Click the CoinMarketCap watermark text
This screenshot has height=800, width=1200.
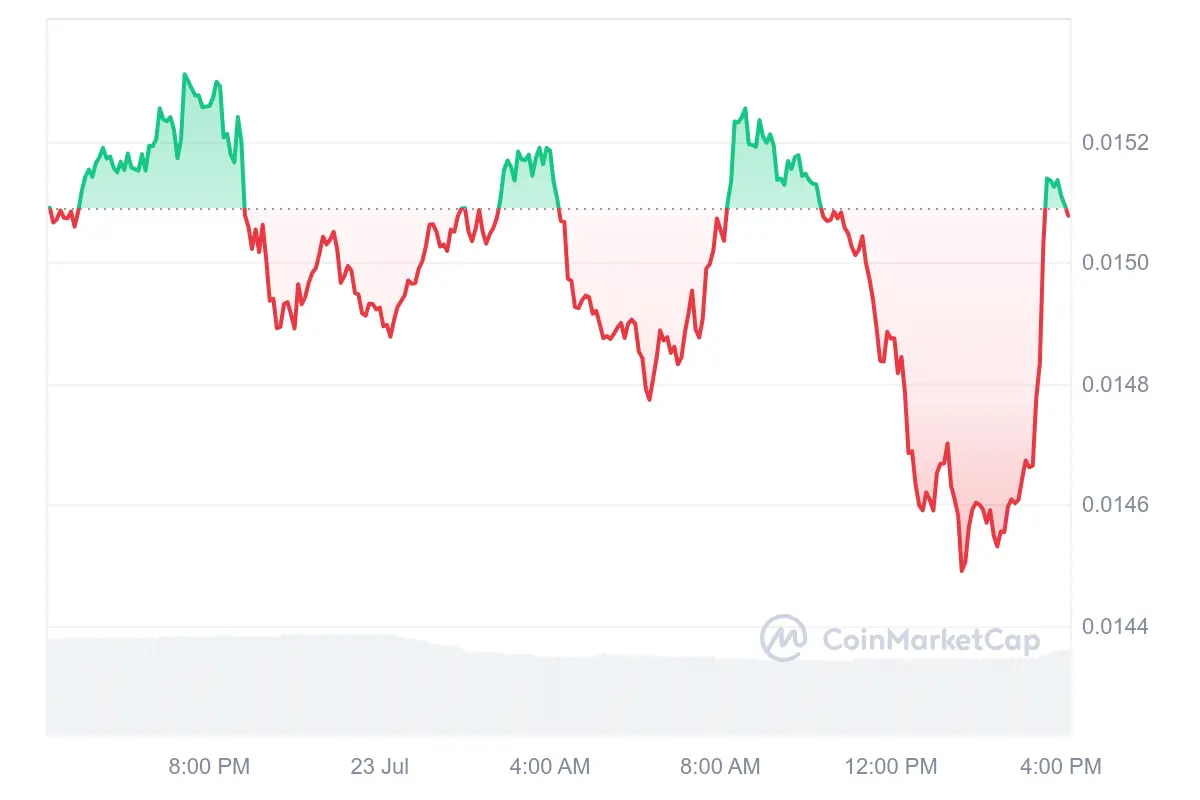930,640
